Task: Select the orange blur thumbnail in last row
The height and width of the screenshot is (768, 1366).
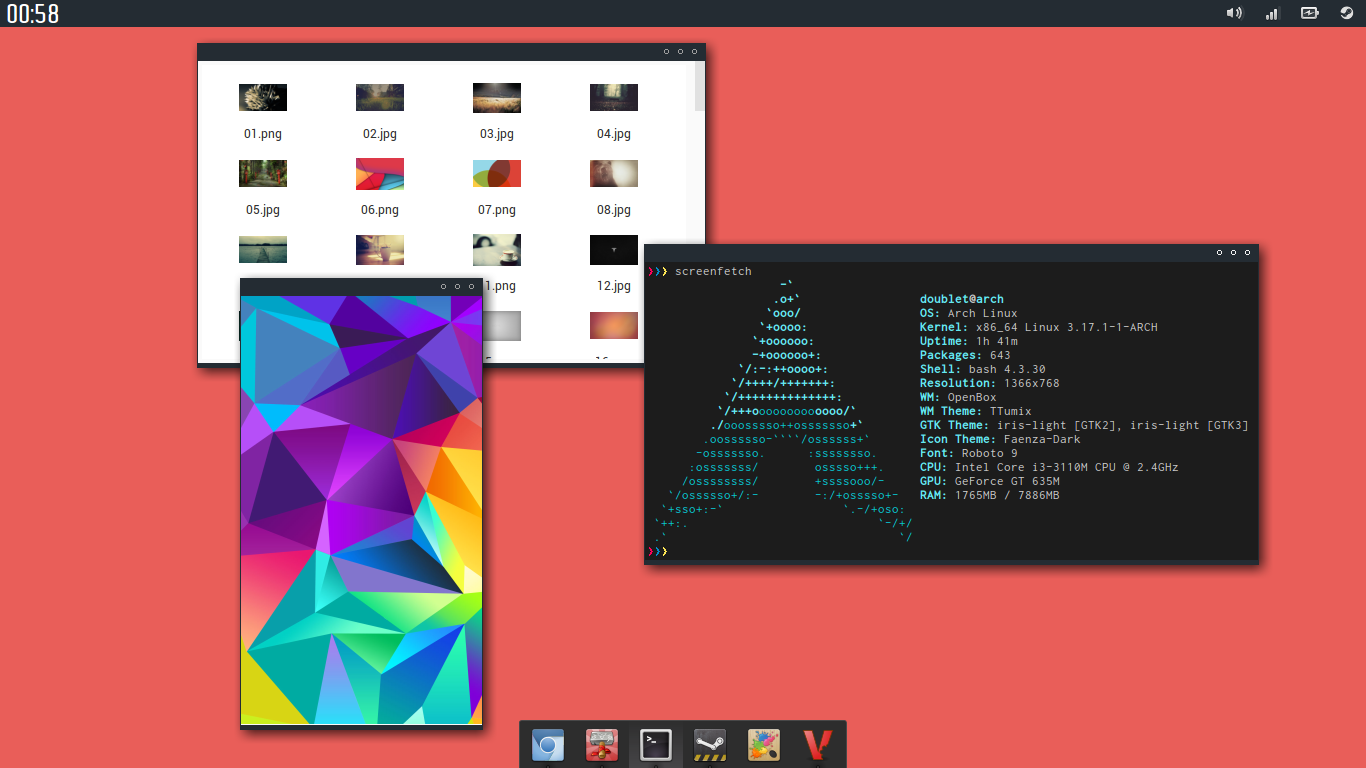Action: 614,325
